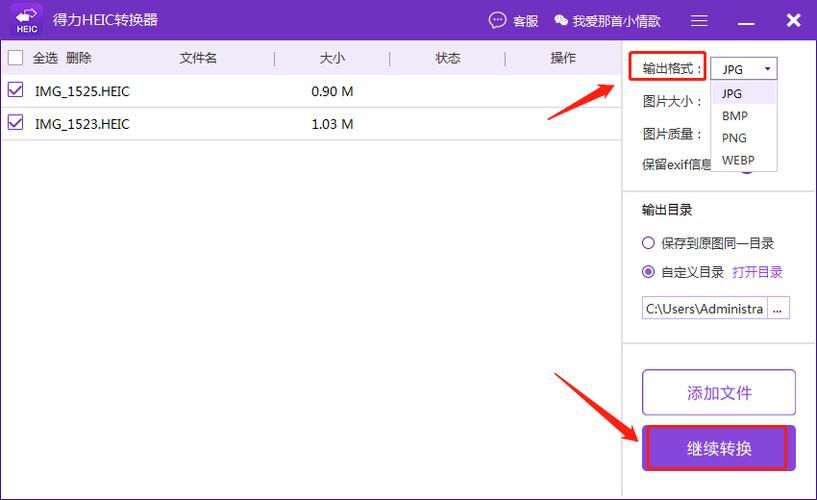The image size is (817, 500).
Task: Choose JPG from the format list
Action: tap(744, 94)
